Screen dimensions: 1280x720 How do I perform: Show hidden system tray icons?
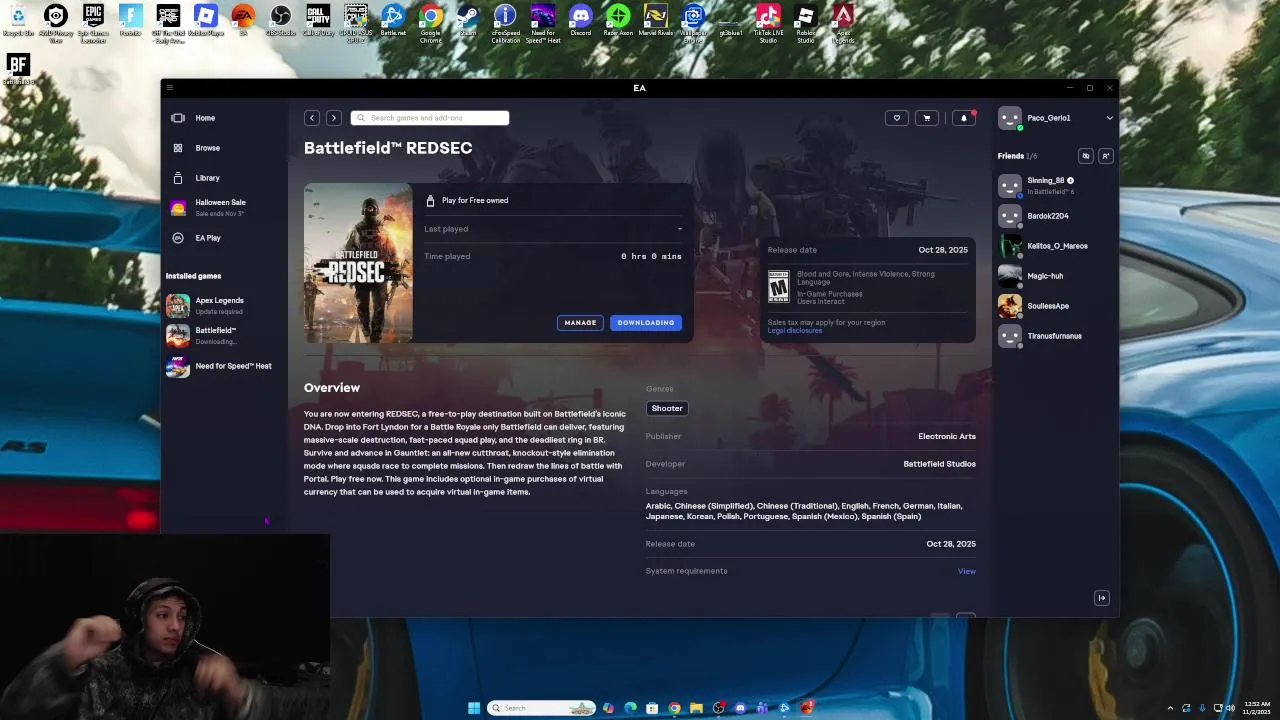[x=1170, y=708]
